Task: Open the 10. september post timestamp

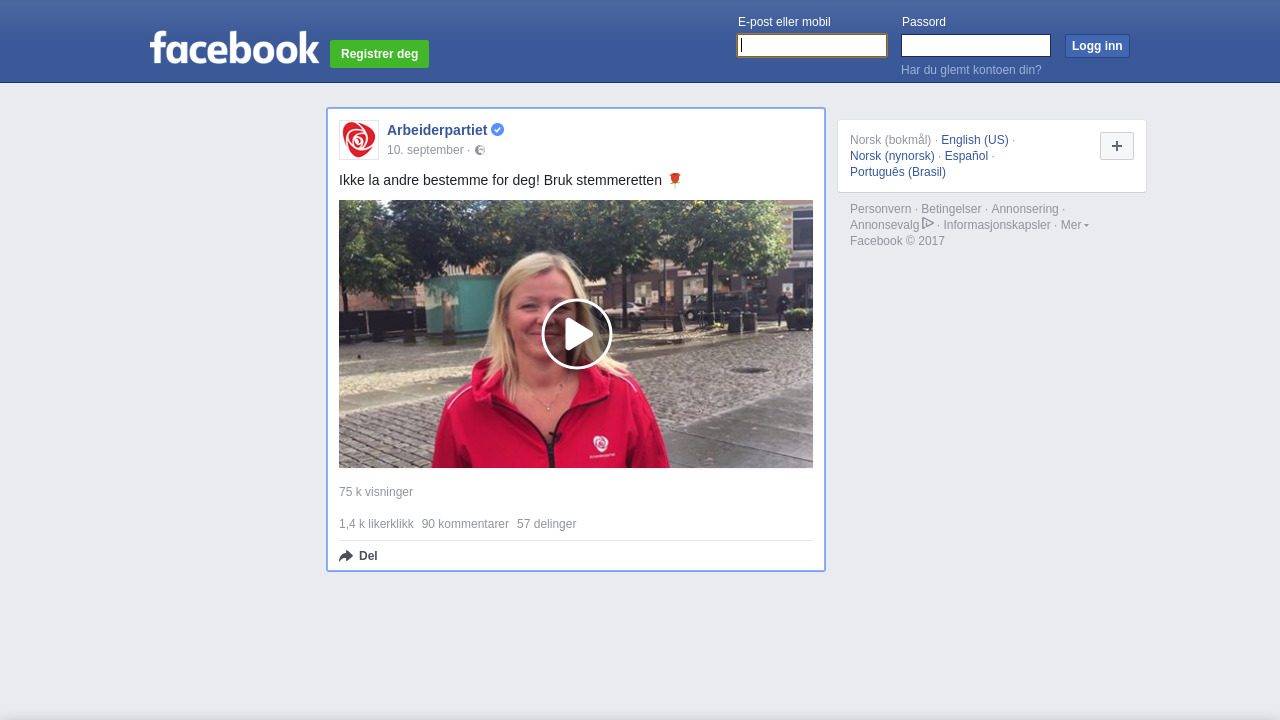Action: (425, 150)
